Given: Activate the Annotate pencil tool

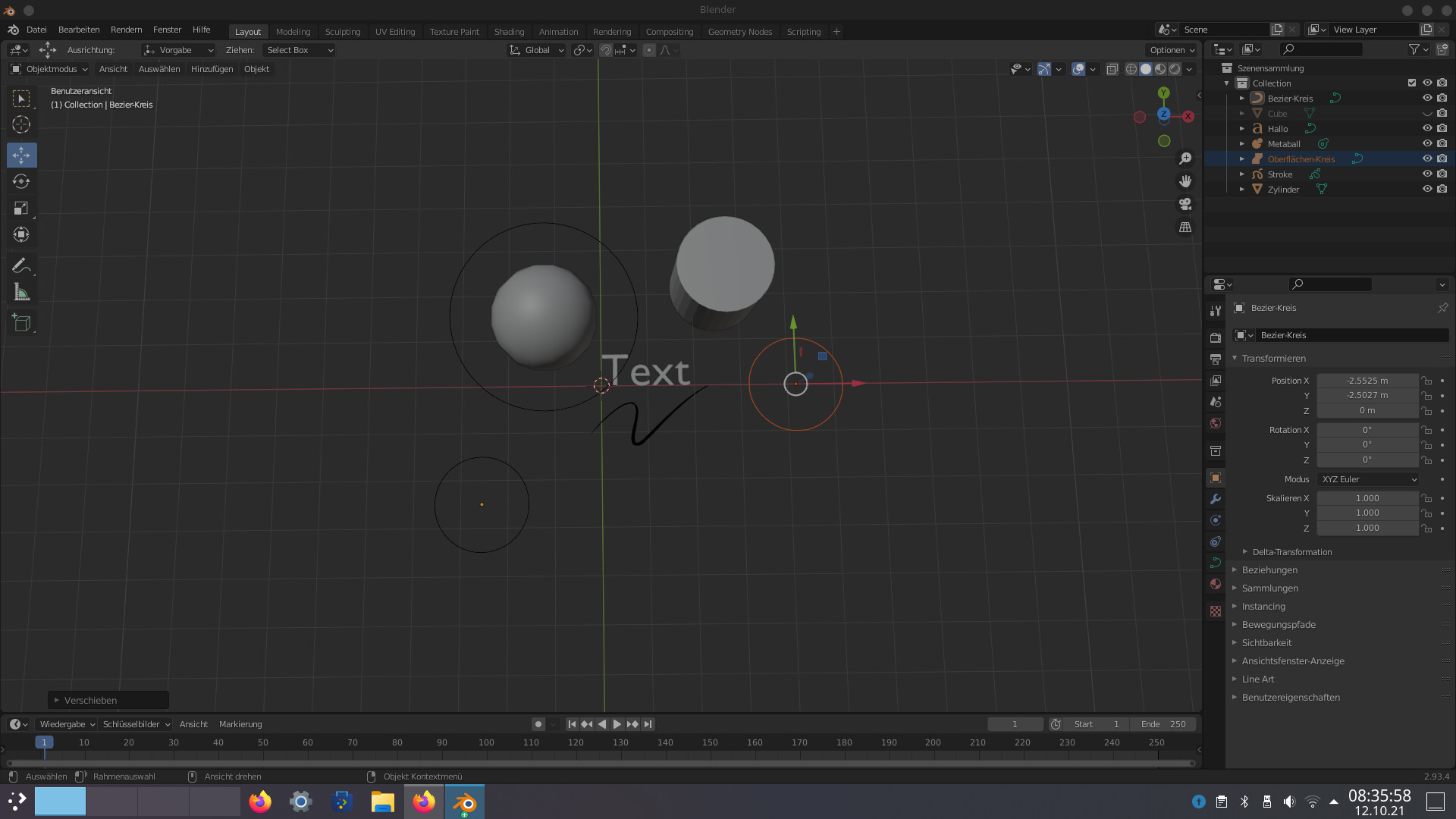Looking at the screenshot, I should 21,265.
